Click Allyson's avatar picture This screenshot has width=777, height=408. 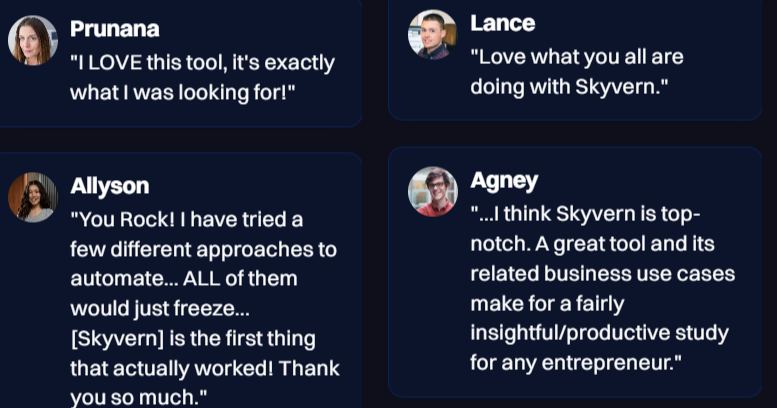pyautogui.click(x=33, y=197)
